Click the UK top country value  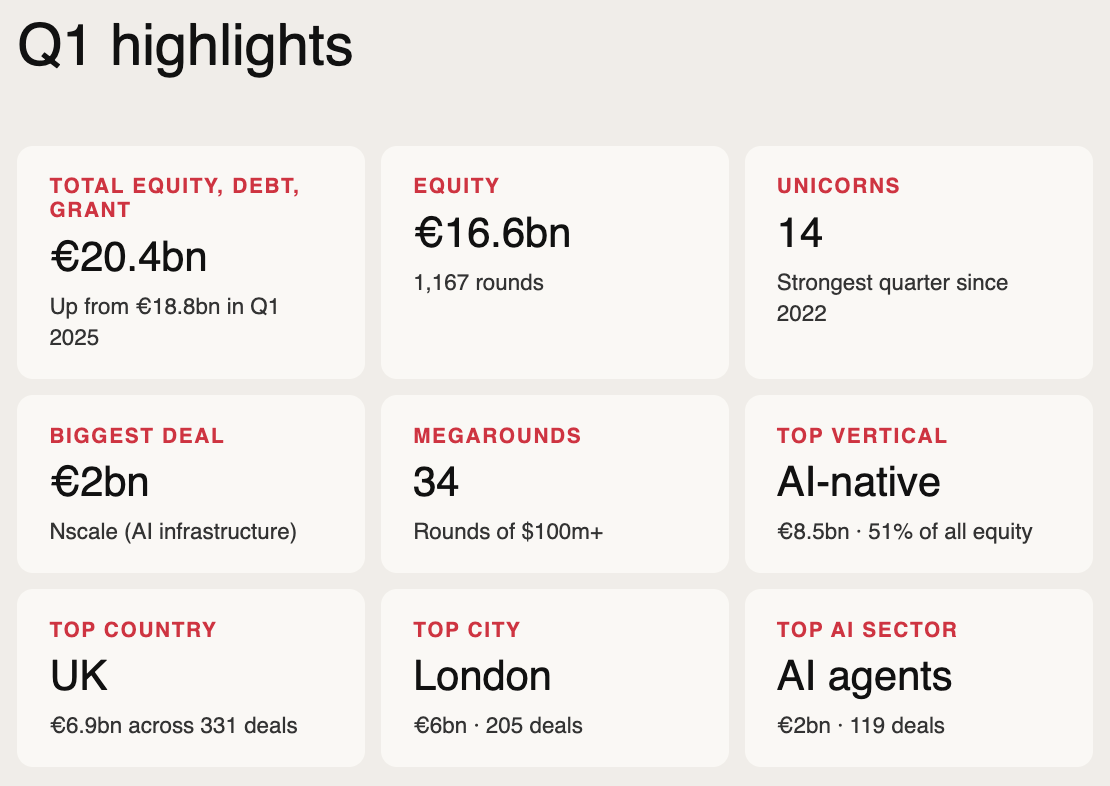[79, 677]
